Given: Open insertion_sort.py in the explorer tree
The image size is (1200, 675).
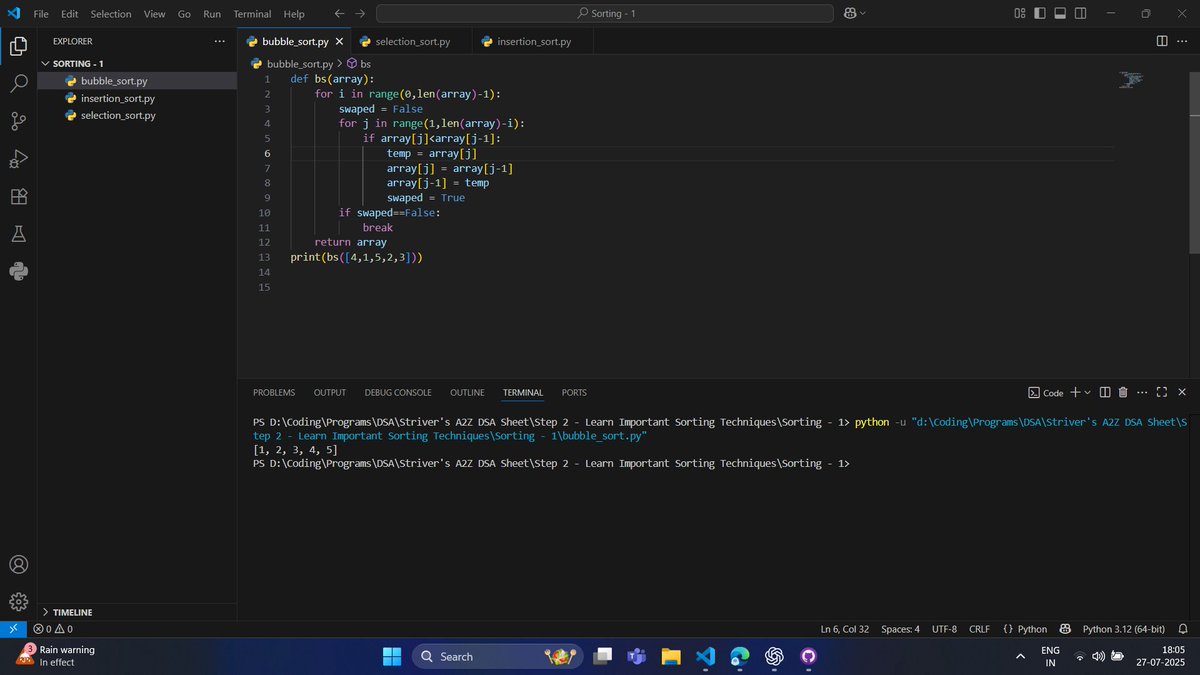Looking at the screenshot, I should pos(118,98).
